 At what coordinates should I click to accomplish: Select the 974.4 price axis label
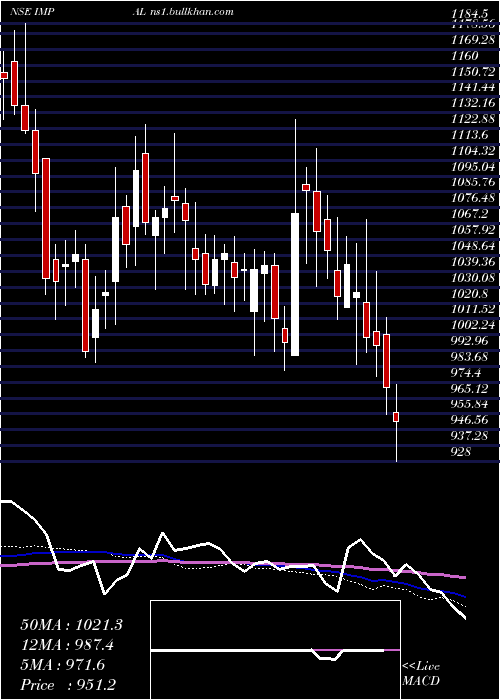(467, 373)
